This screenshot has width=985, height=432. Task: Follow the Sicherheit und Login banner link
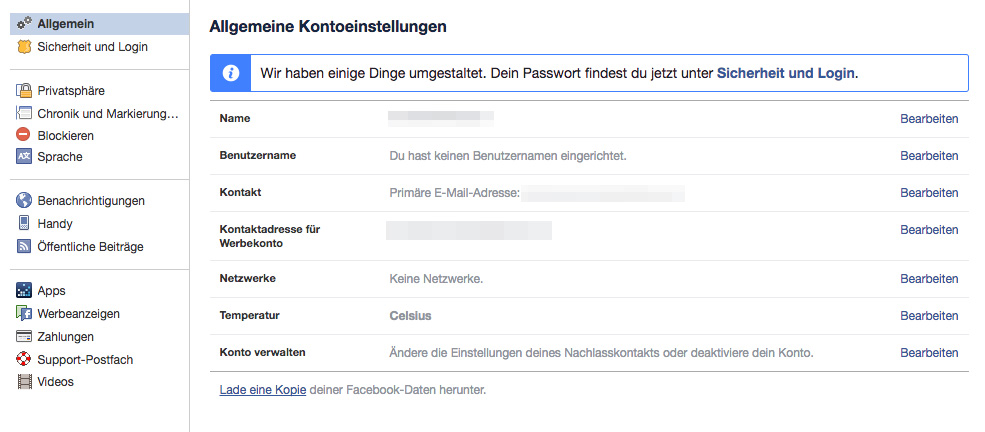tap(785, 73)
